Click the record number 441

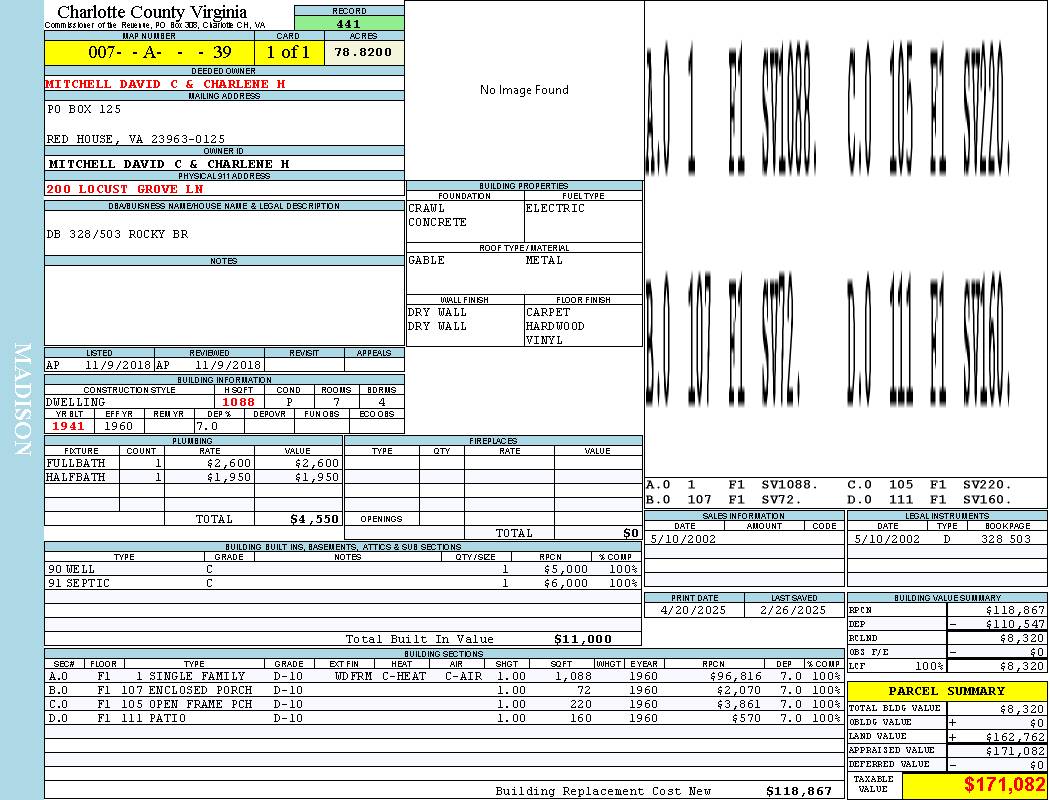[x=349, y=23]
